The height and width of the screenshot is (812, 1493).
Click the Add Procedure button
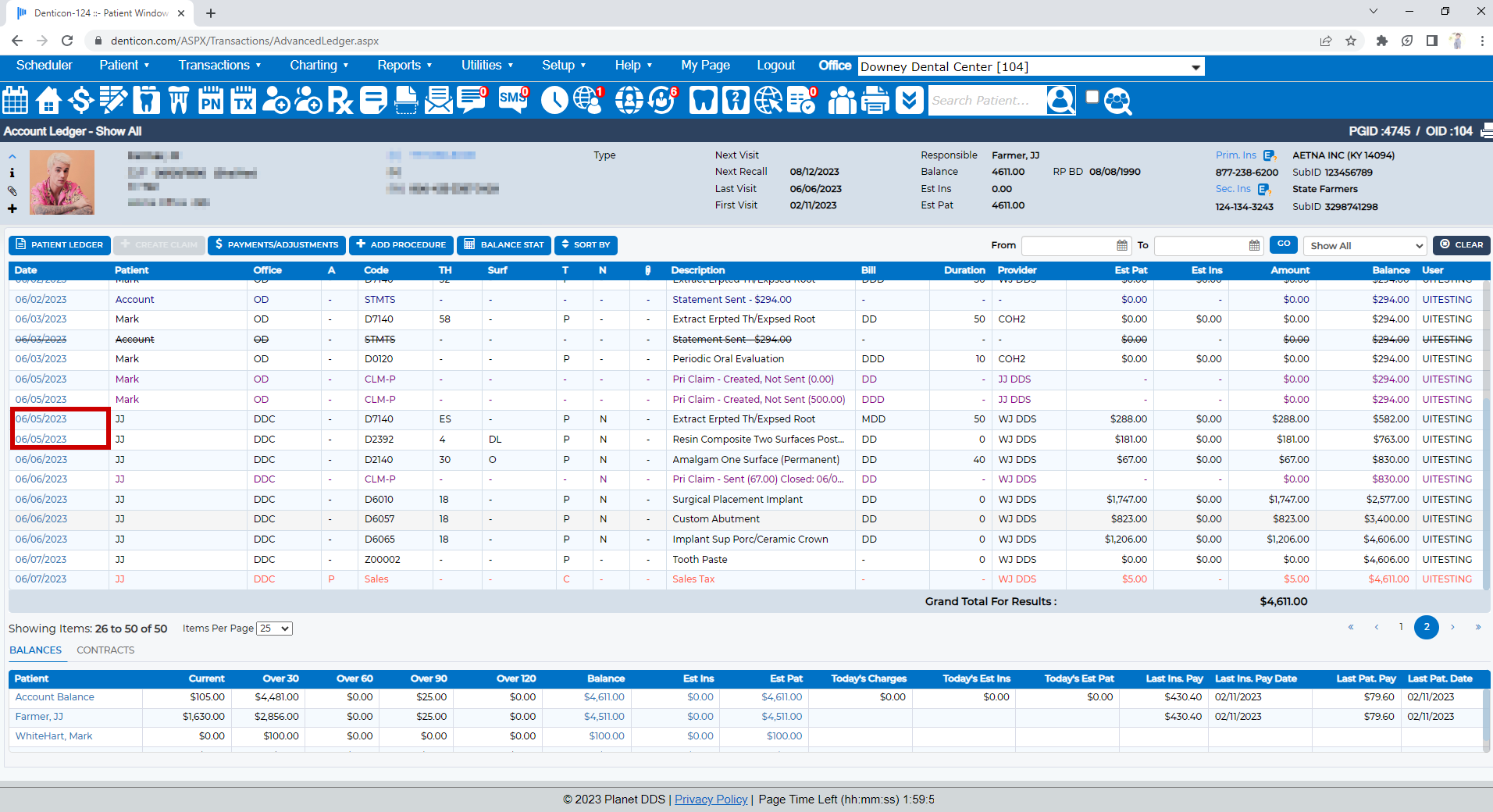[401, 245]
